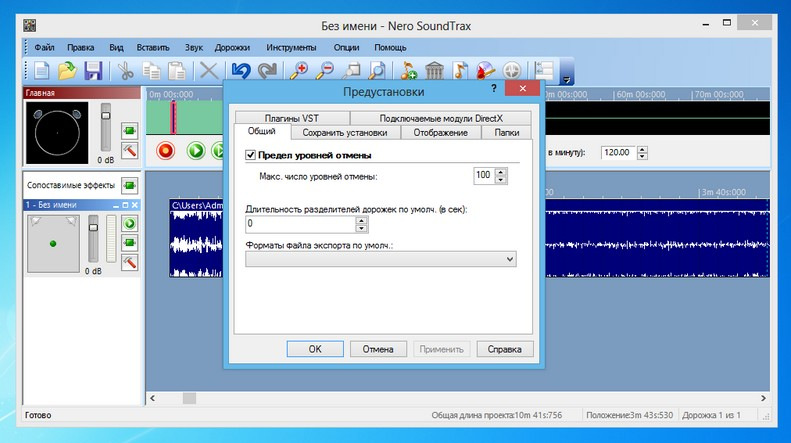
Task: Click the Отмена button
Action: [x=378, y=349]
